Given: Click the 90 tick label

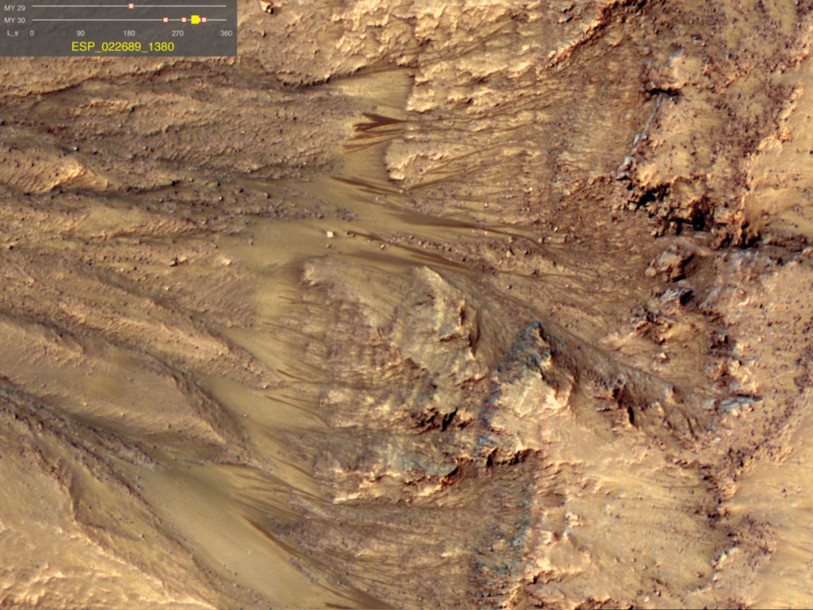Looking at the screenshot, I should [x=80, y=33].
